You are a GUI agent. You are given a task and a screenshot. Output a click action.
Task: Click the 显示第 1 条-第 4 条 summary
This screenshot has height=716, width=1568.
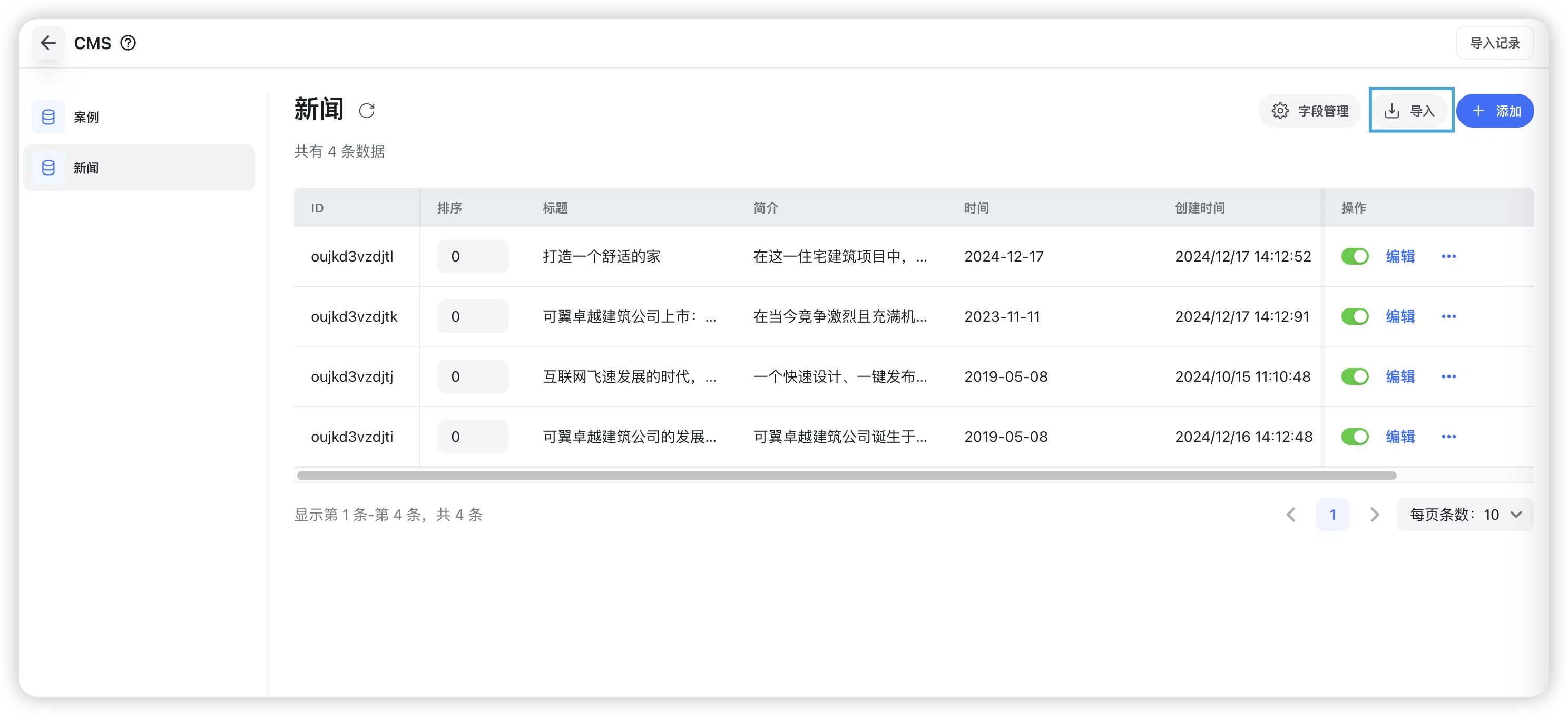coord(388,515)
